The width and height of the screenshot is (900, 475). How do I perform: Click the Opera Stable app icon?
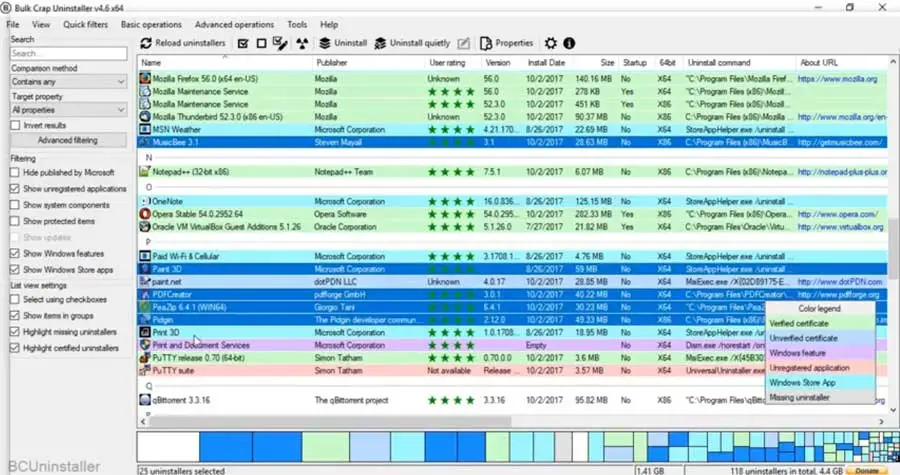(x=145, y=214)
